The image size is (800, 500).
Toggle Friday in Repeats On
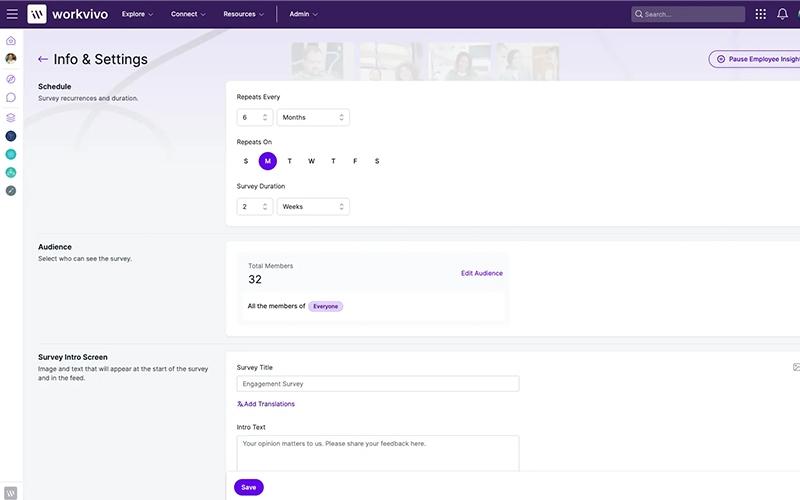click(355, 161)
